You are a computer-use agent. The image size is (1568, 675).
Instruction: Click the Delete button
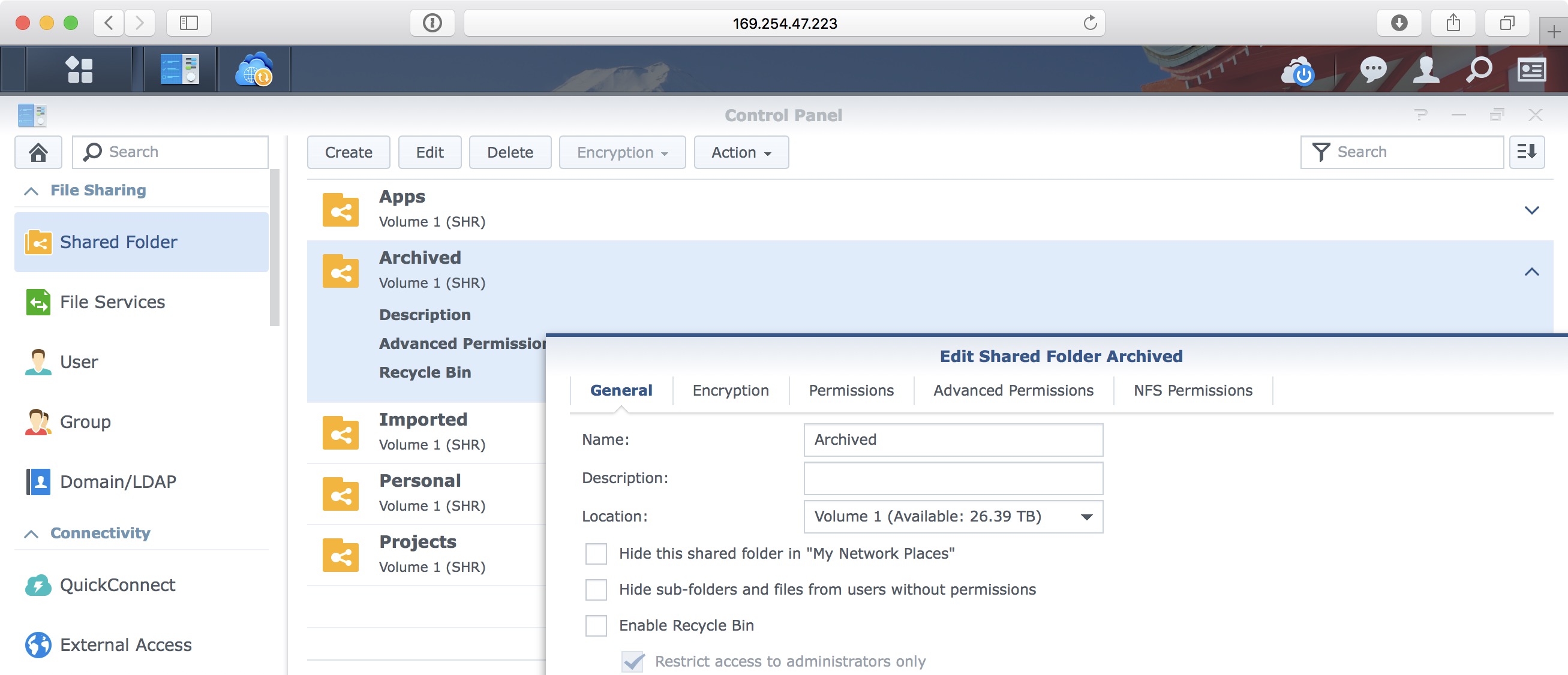pos(509,152)
